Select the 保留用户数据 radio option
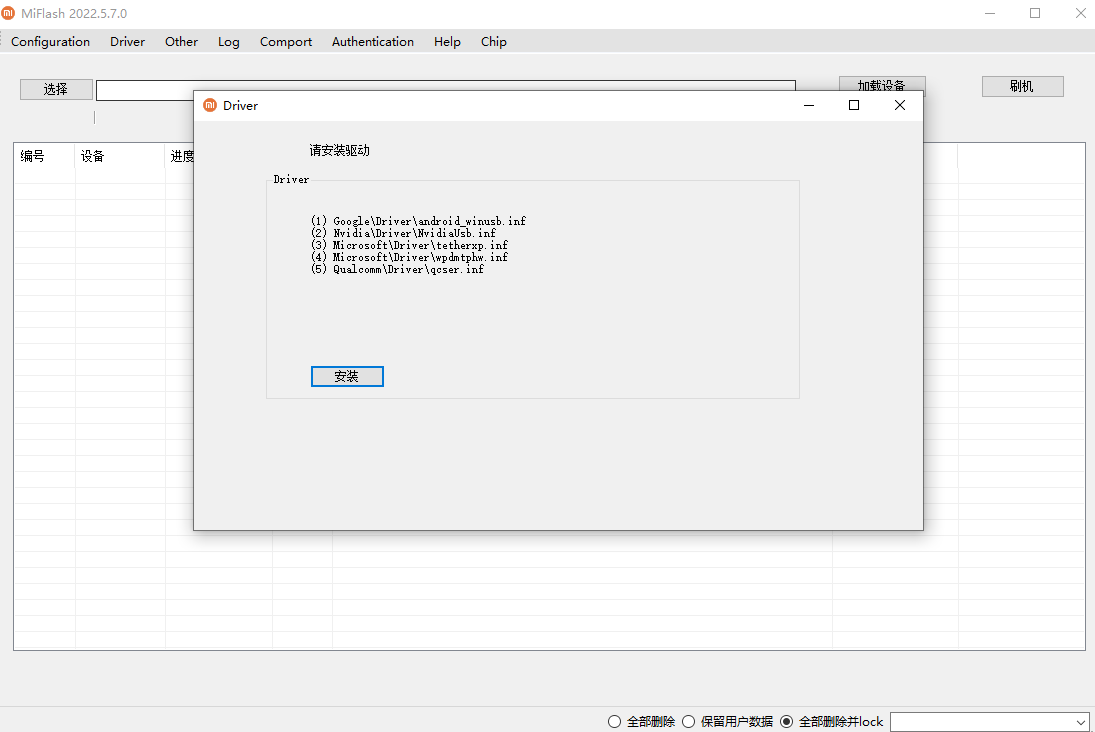The width and height of the screenshot is (1095, 732). tap(689, 722)
